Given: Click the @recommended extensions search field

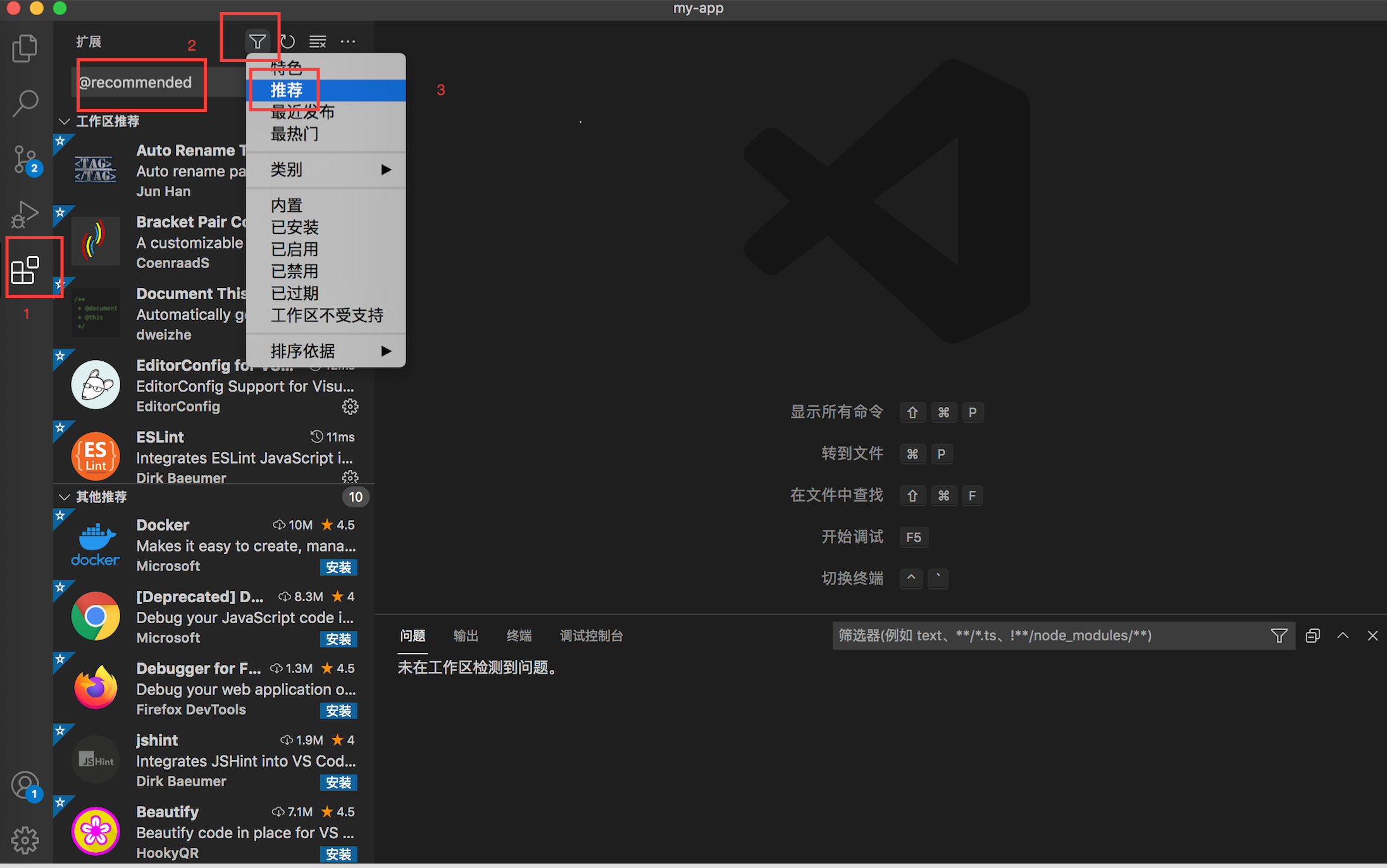Looking at the screenshot, I should [159, 82].
